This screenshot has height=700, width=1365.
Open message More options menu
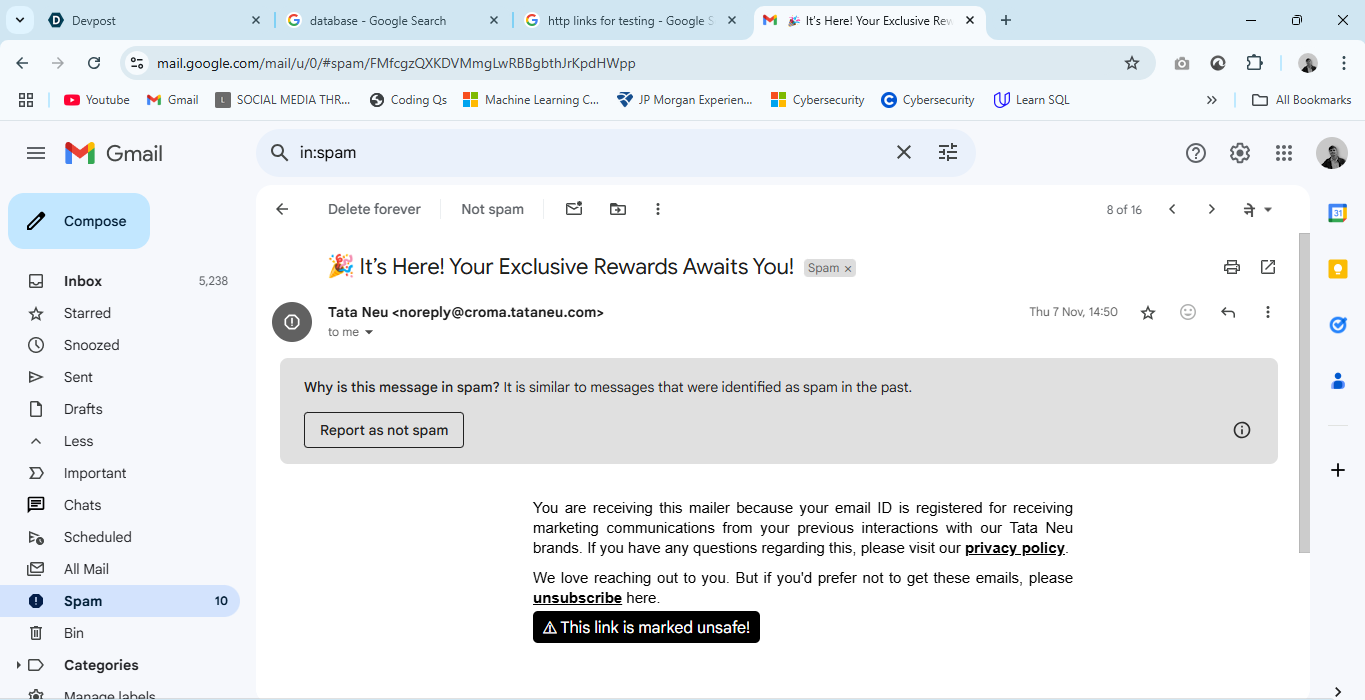(x=1268, y=312)
